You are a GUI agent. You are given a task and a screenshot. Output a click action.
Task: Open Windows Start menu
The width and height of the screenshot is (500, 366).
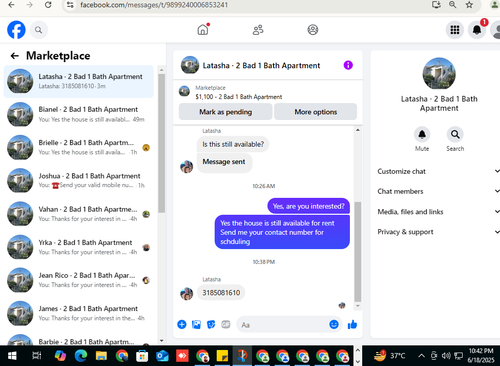click(x=12, y=356)
